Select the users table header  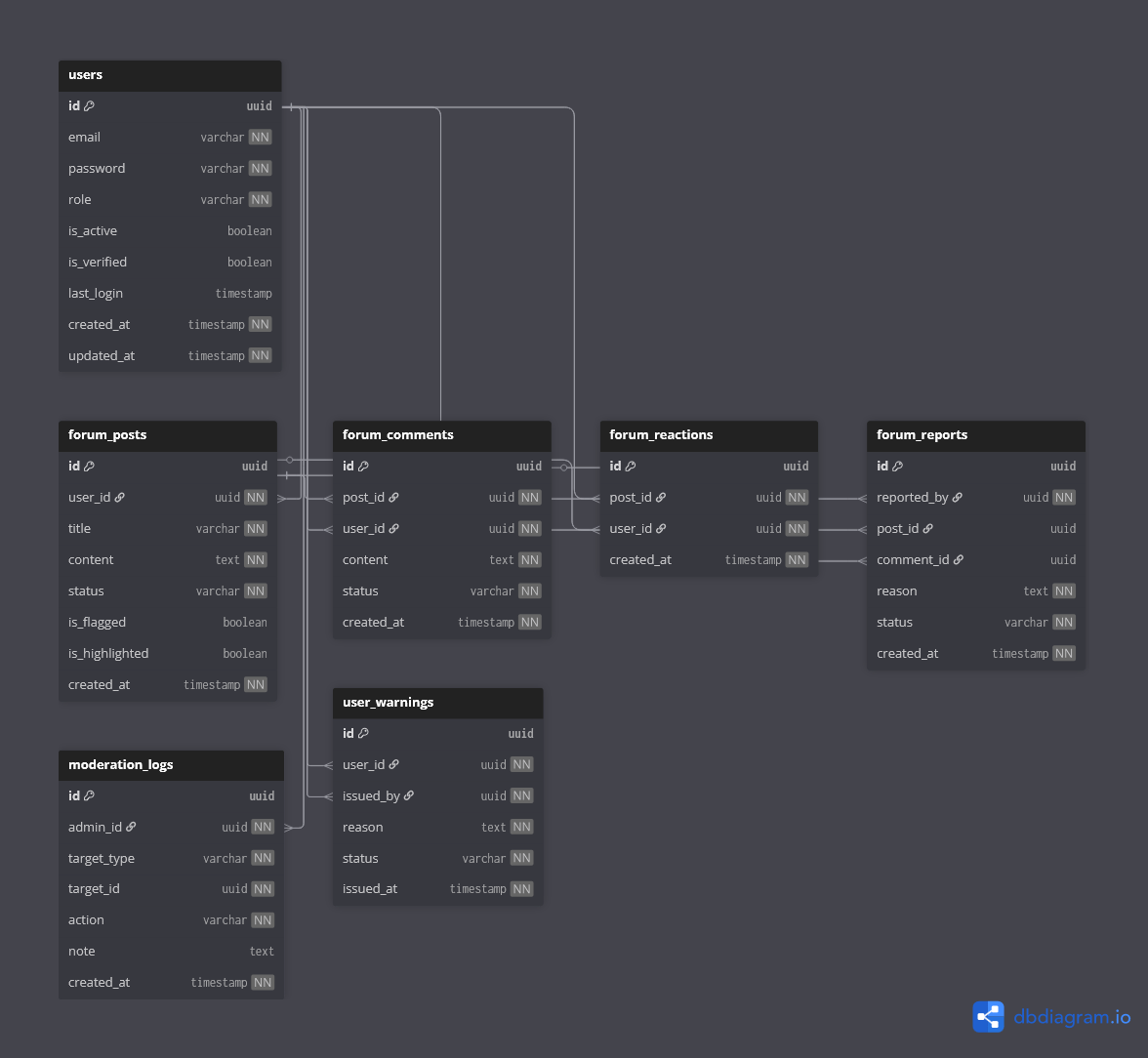coord(170,75)
